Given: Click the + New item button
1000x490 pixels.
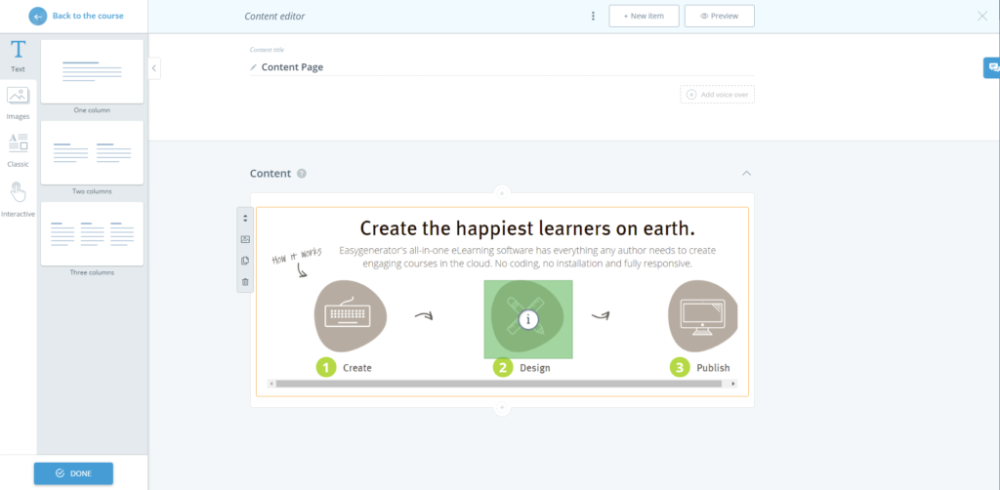Looking at the screenshot, I should coord(644,16).
